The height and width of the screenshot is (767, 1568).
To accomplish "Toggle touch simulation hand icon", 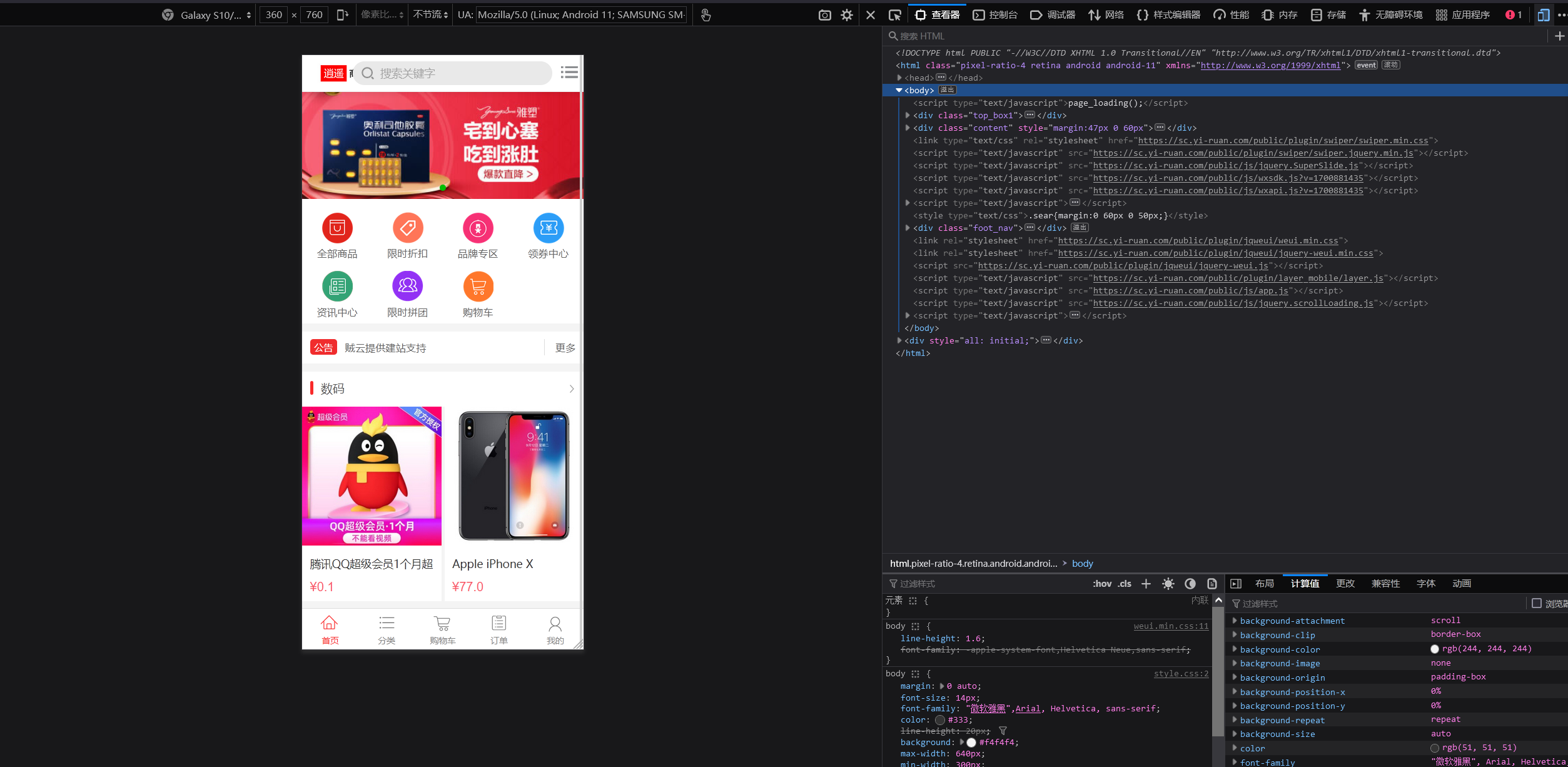I will point(706,14).
